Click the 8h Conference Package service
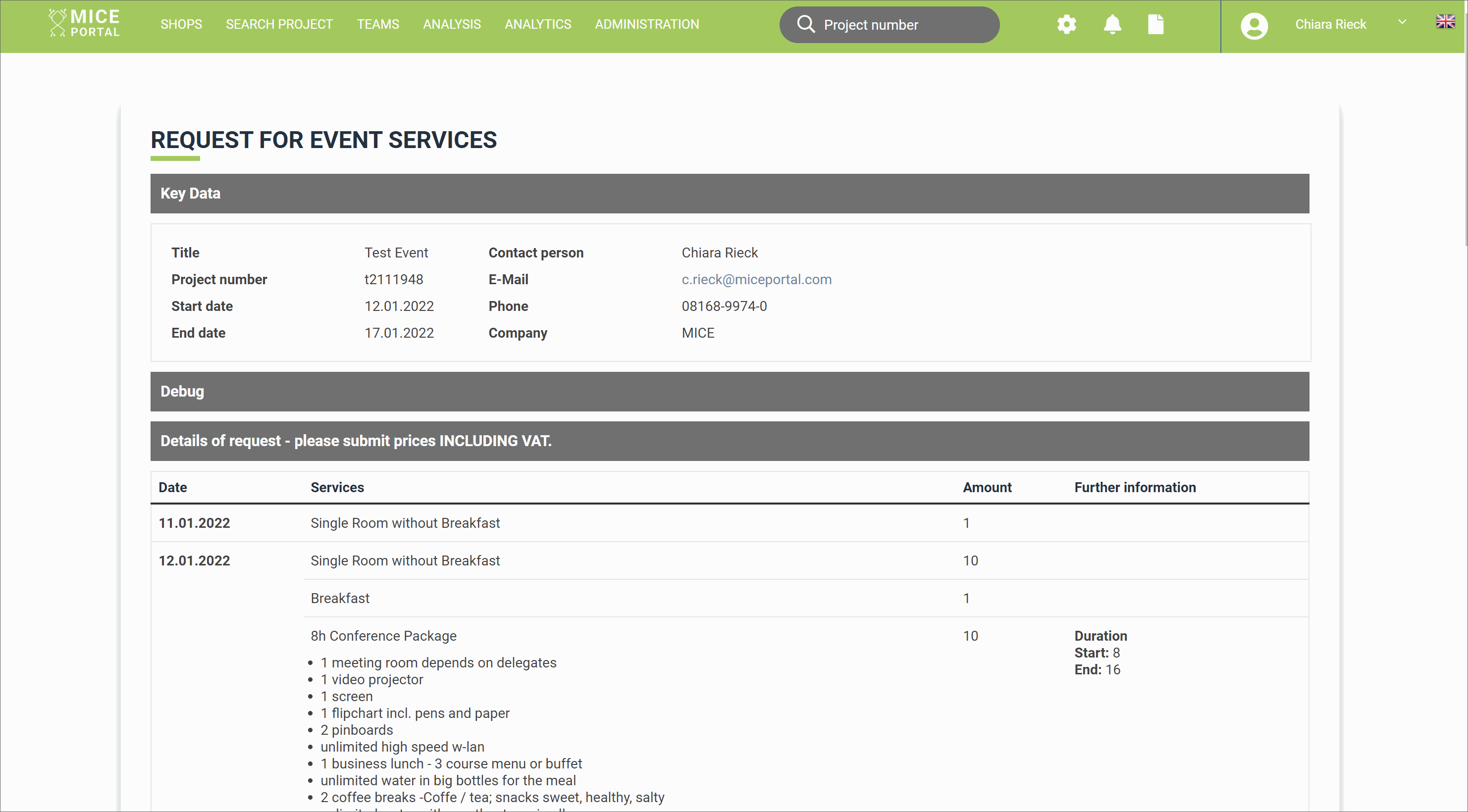1468x812 pixels. coord(383,636)
